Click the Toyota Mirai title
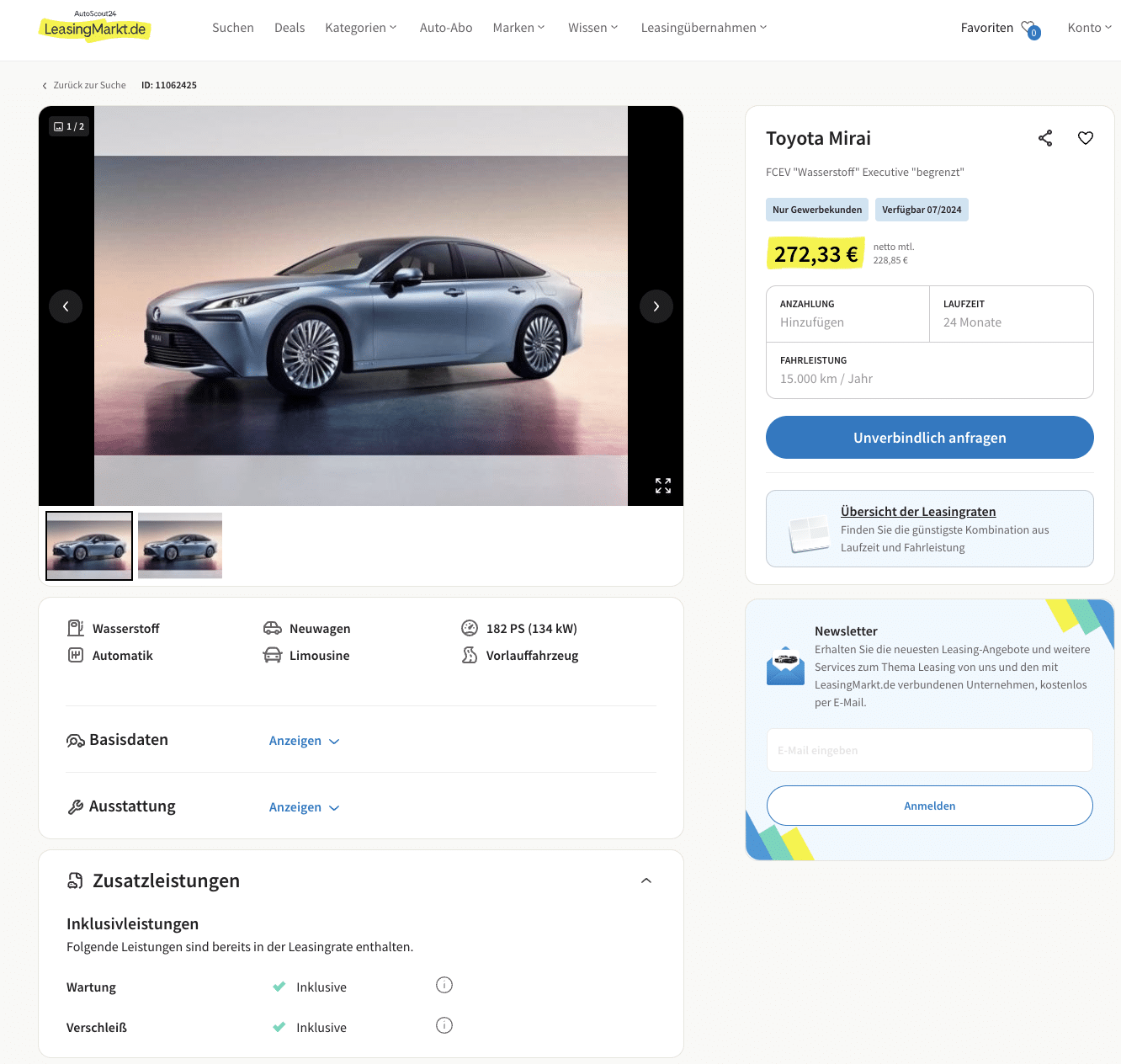Screen dimensions: 1121x1064 (818, 138)
